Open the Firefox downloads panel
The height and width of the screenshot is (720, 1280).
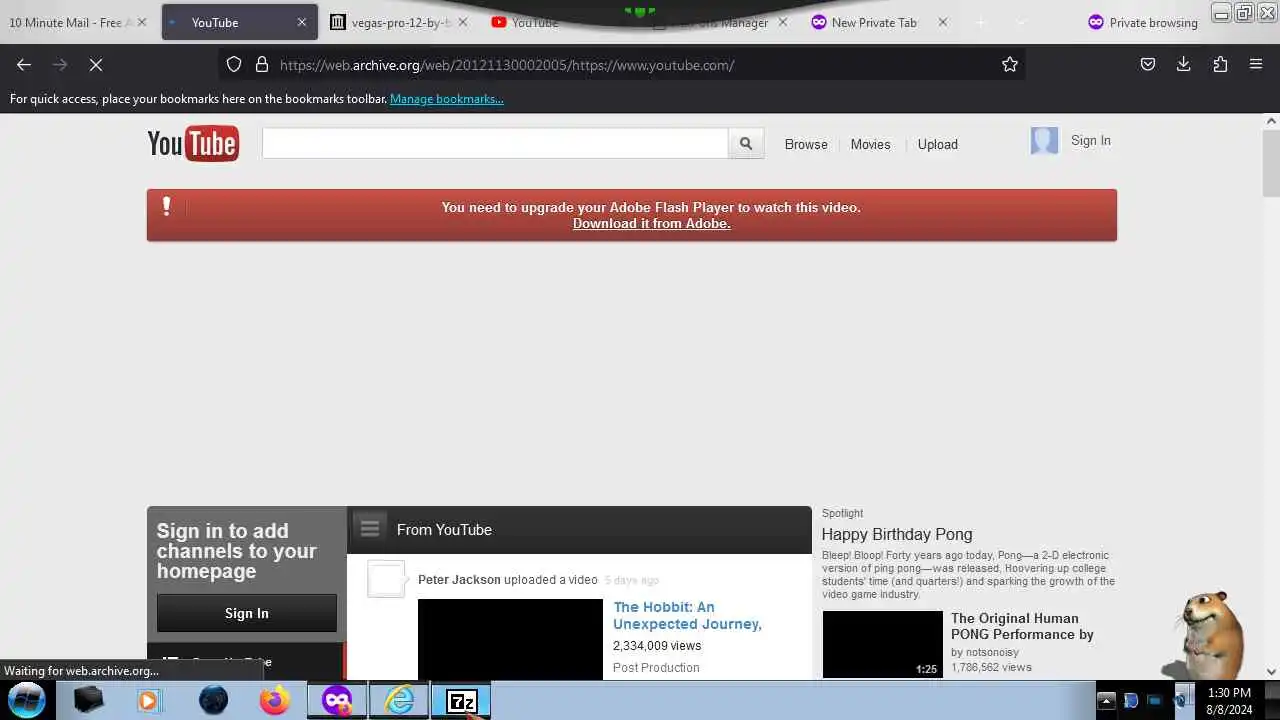[x=1183, y=64]
